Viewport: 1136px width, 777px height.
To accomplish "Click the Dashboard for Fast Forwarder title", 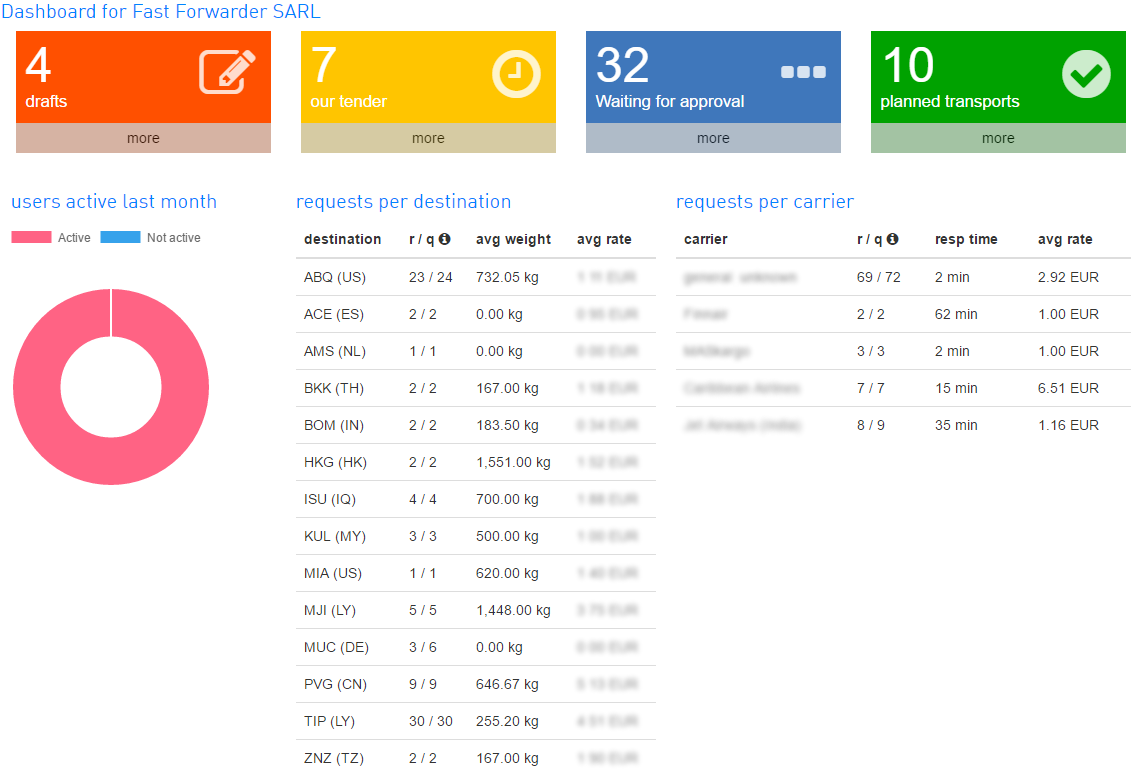I will [x=161, y=12].
